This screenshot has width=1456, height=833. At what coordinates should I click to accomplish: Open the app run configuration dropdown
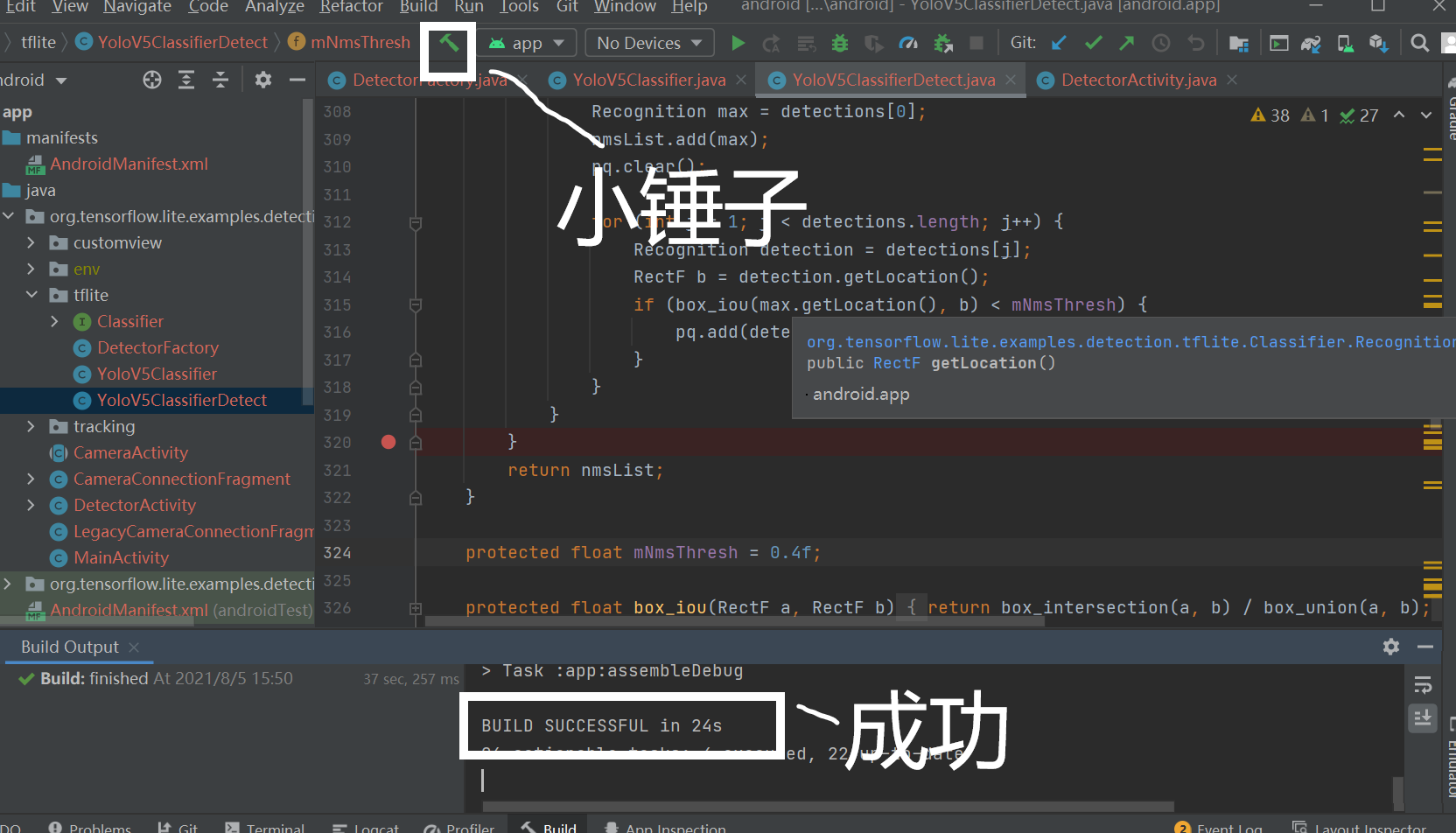point(526,42)
